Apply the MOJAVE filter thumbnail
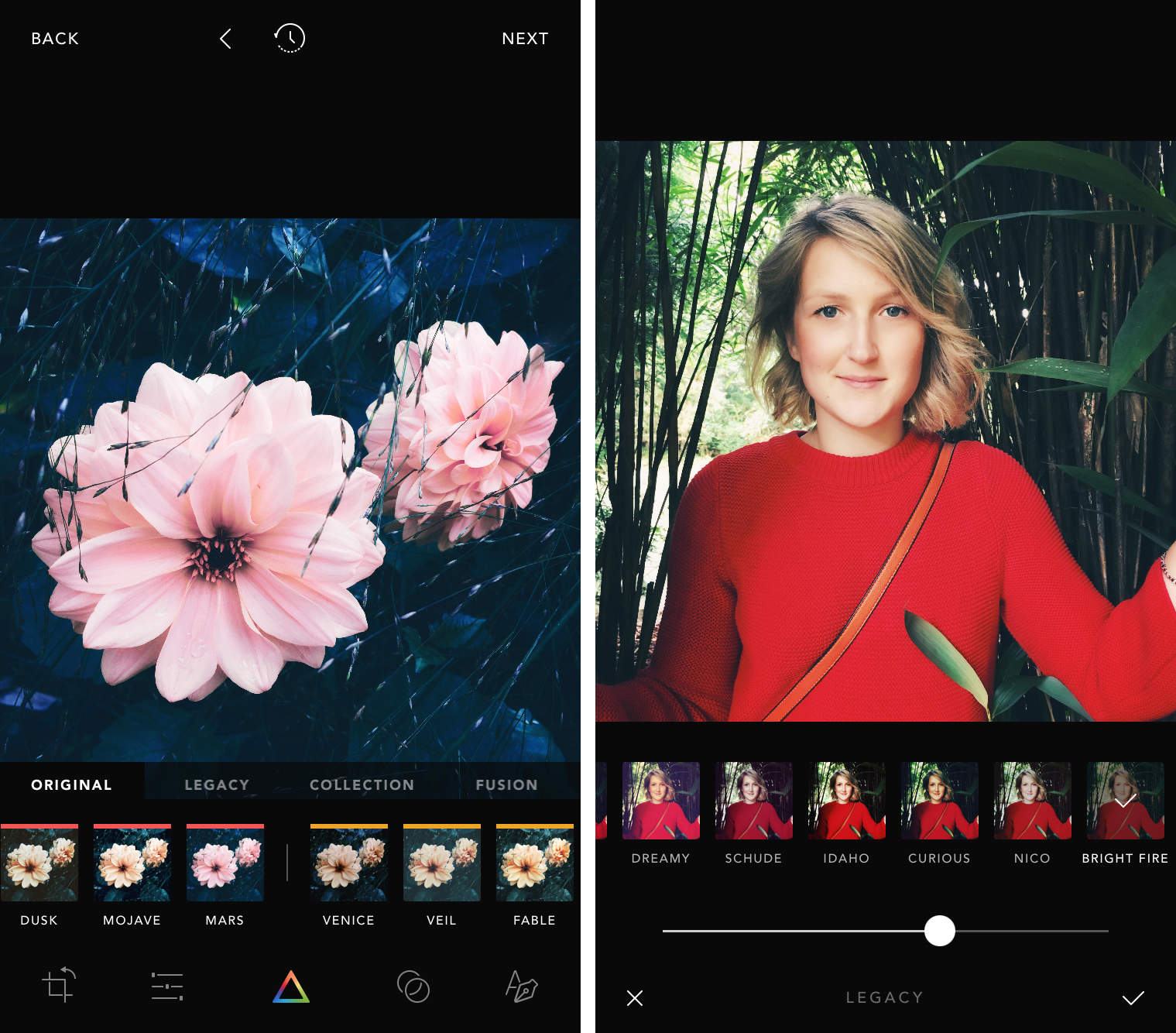This screenshot has width=1176, height=1033. click(x=132, y=863)
